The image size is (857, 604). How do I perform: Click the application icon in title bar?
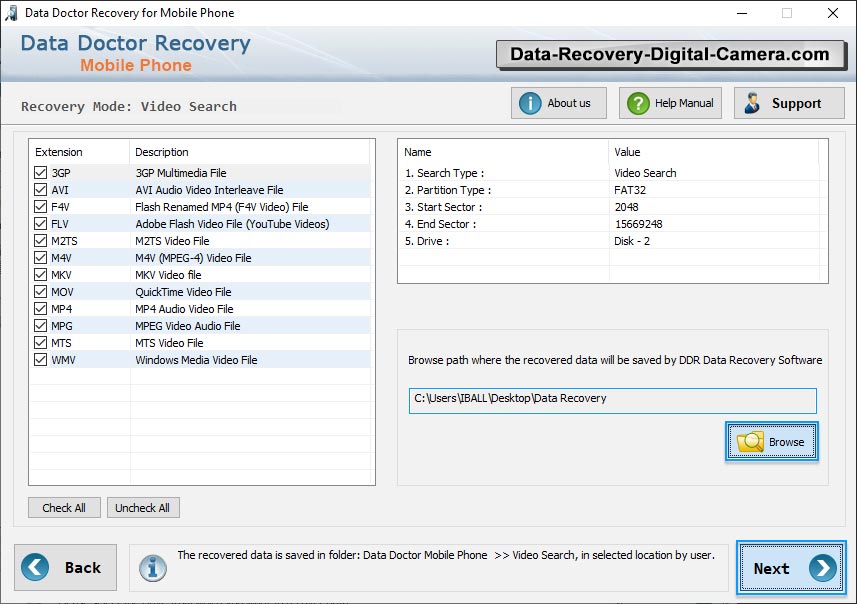coord(11,13)
